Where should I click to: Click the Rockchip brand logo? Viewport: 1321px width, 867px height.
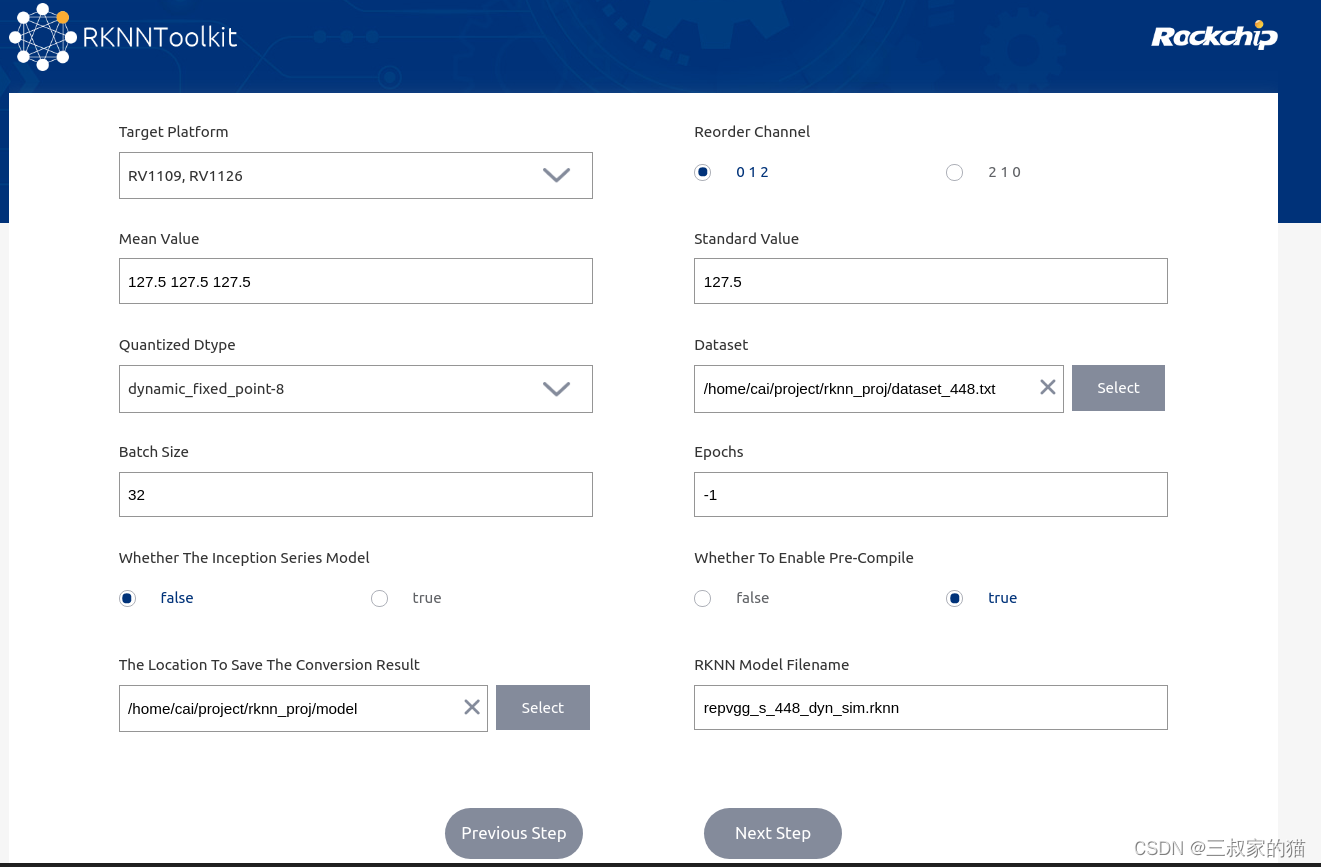pyautogui.click(x=1214, y=36)
